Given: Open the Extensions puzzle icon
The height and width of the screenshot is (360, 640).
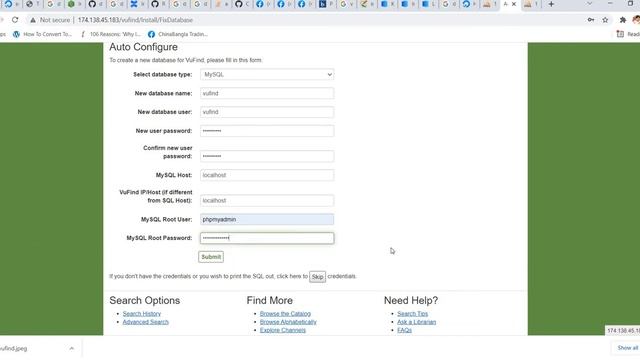Looking at the screenshot, I should pyautogui.click(x=623, y=20).
